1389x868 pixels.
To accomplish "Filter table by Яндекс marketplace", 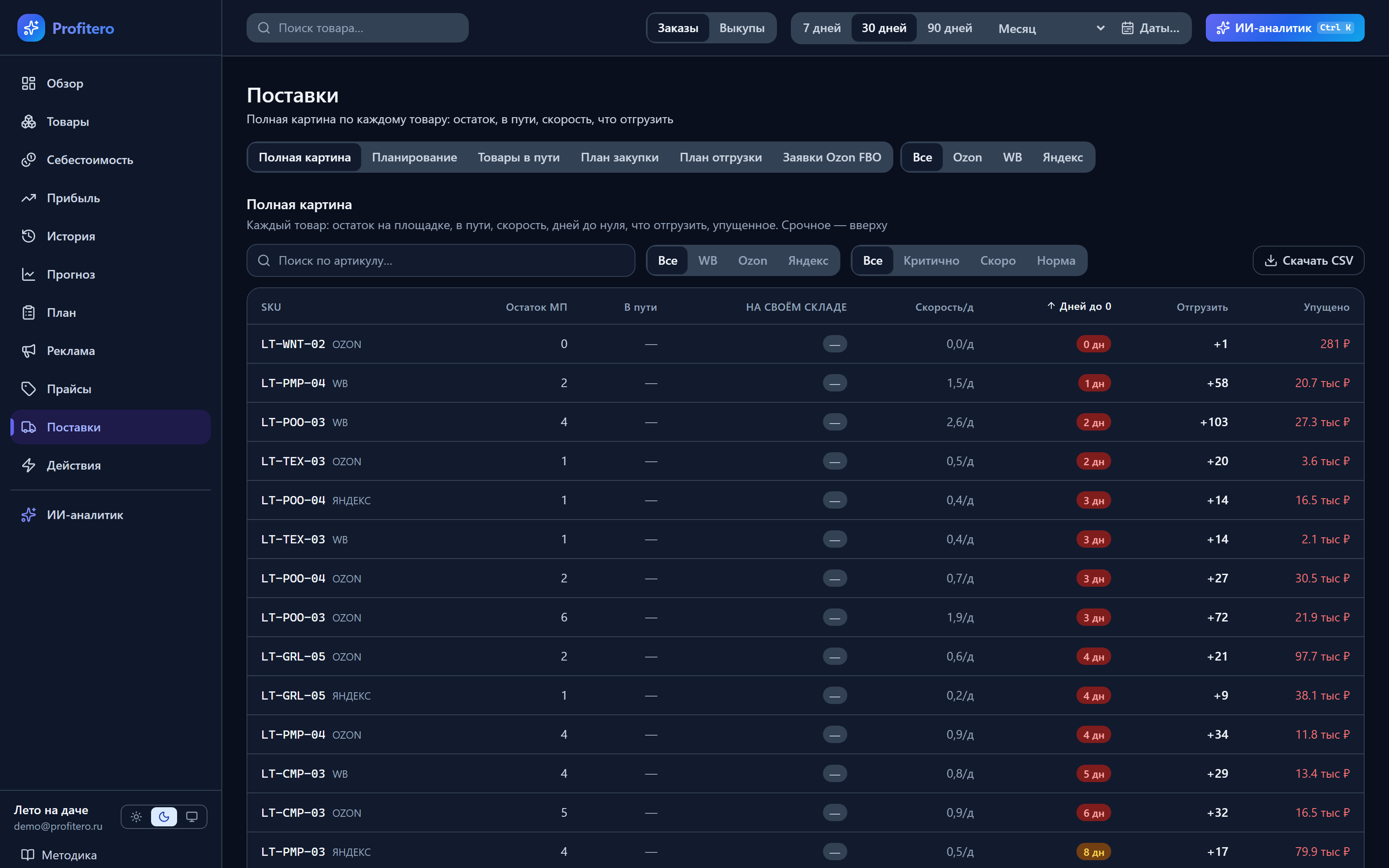I will click(807, 261).
